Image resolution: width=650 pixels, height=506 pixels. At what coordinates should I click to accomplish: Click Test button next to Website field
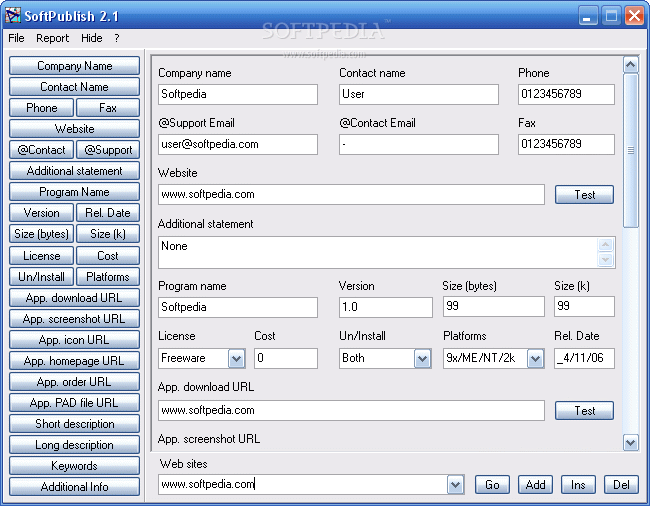coord(585,195)
